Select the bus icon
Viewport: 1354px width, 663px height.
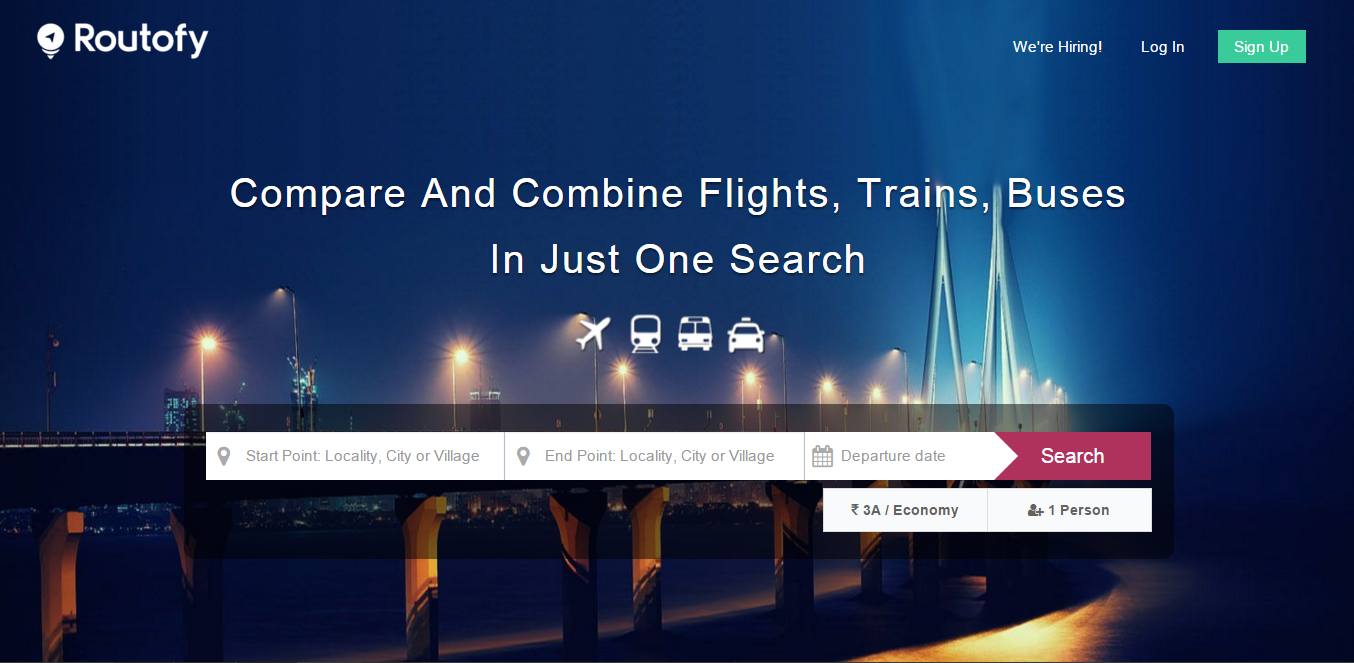coord(695,333)
